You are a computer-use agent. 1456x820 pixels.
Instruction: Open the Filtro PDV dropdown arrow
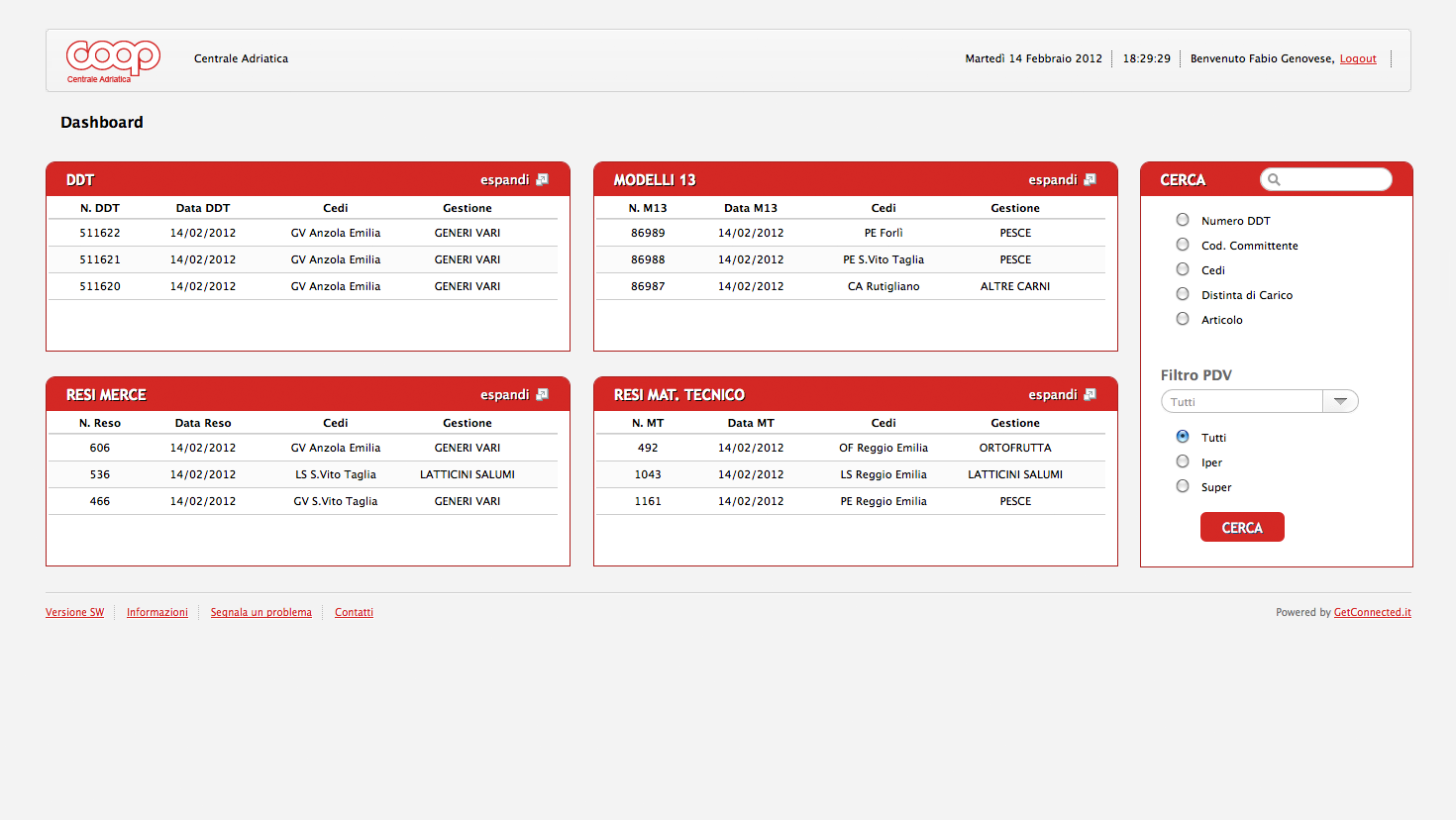pos(1340,401)
